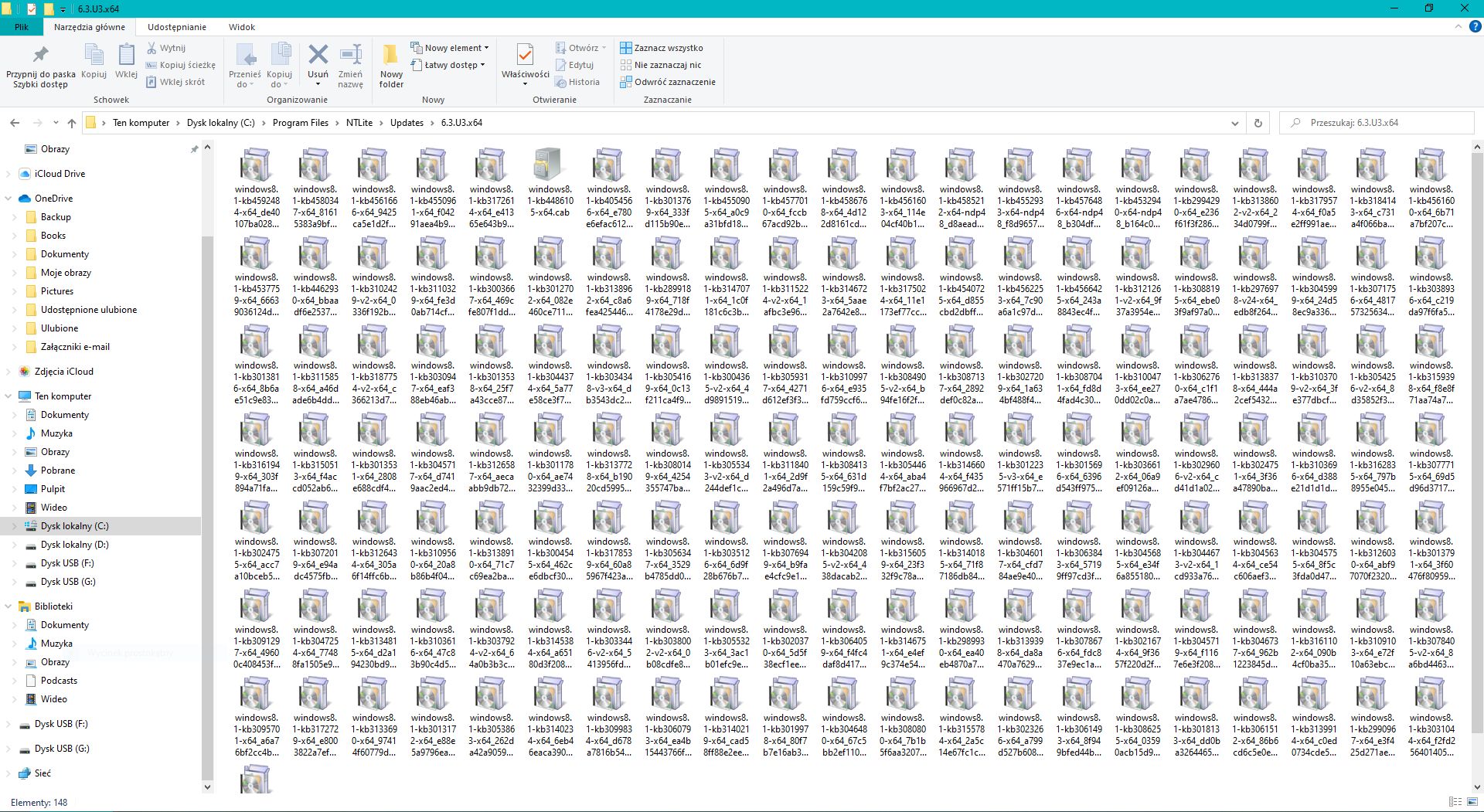
Task: Switch to the Udostępnianie tab
Action: click(x=177, y=26)
